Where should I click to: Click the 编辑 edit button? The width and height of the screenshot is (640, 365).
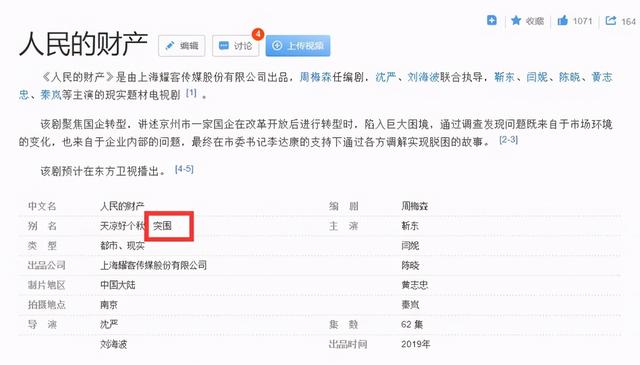[x=182, y=46]
